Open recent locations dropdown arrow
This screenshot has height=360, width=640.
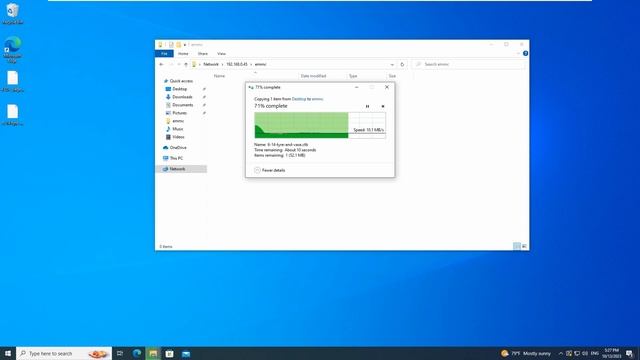click(x=179, y=64)
